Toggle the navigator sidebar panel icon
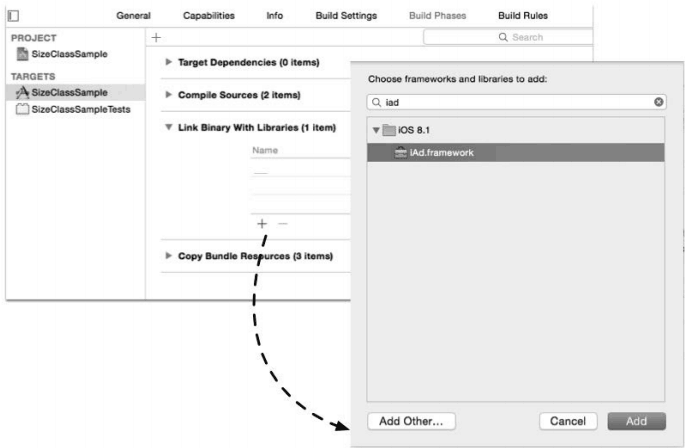This screenshot has width=685, height=448. point(14,16)
